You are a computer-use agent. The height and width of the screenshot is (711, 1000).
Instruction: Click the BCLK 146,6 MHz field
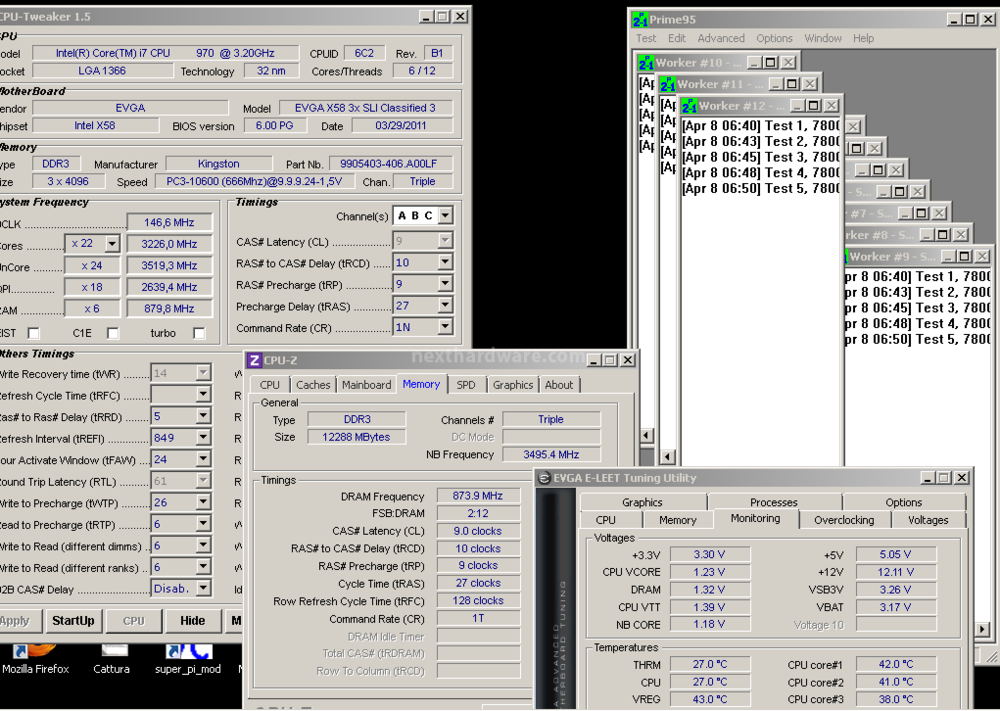[169, 222]
